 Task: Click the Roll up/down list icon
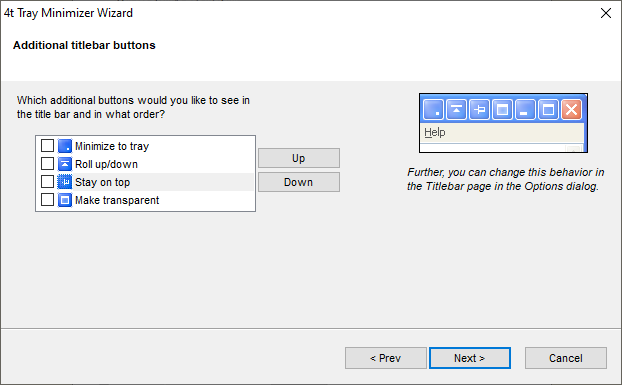(x=65, y=164)
